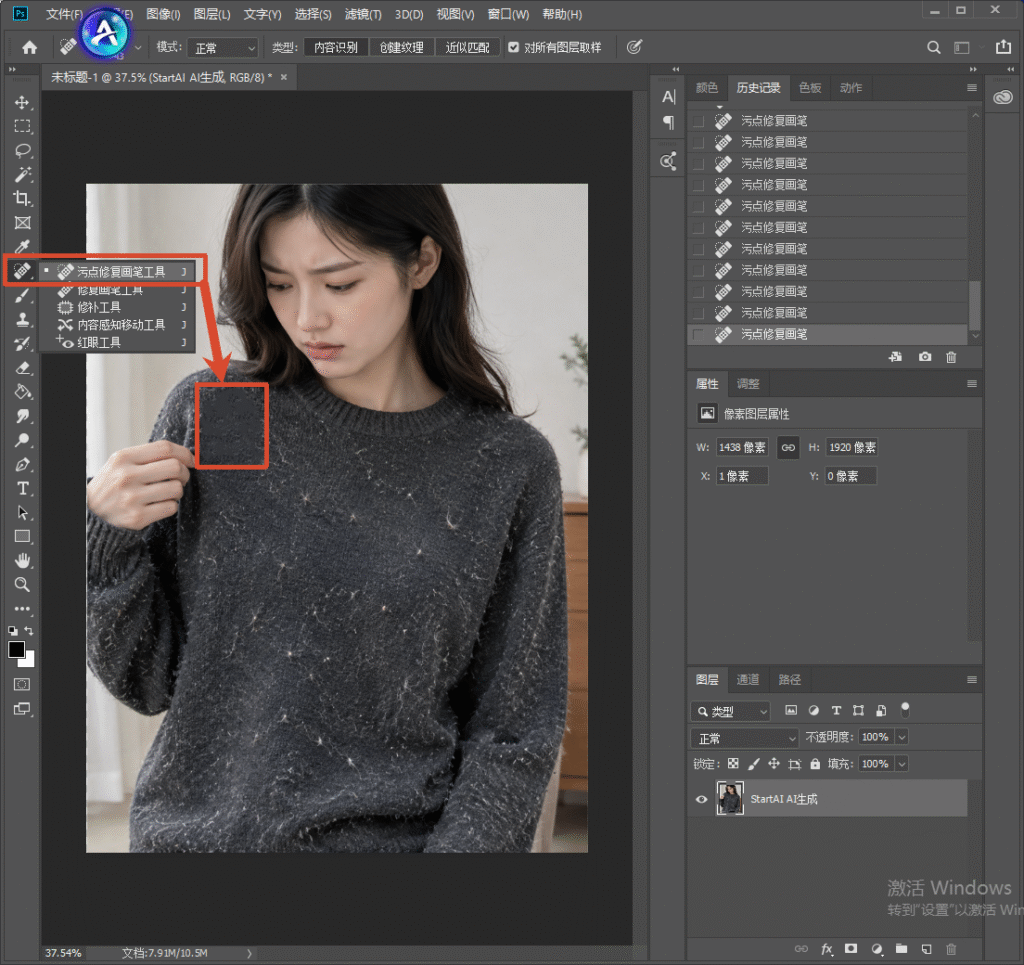Select the Smudge tool
Viewport: 1024px width, 965px height.
[23, 416]
